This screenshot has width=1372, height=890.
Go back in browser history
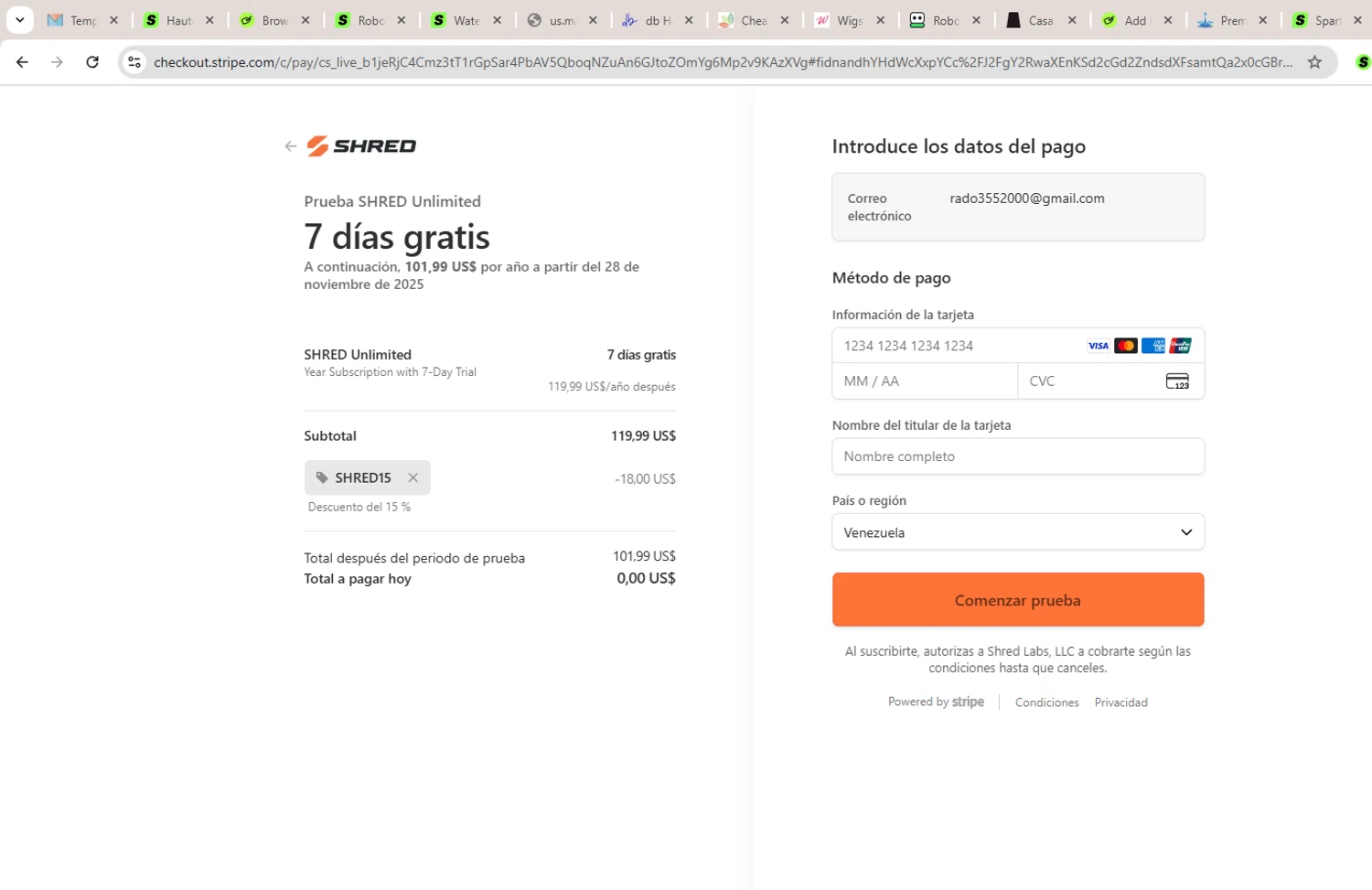pyautogui.click(x=22, y=62)
